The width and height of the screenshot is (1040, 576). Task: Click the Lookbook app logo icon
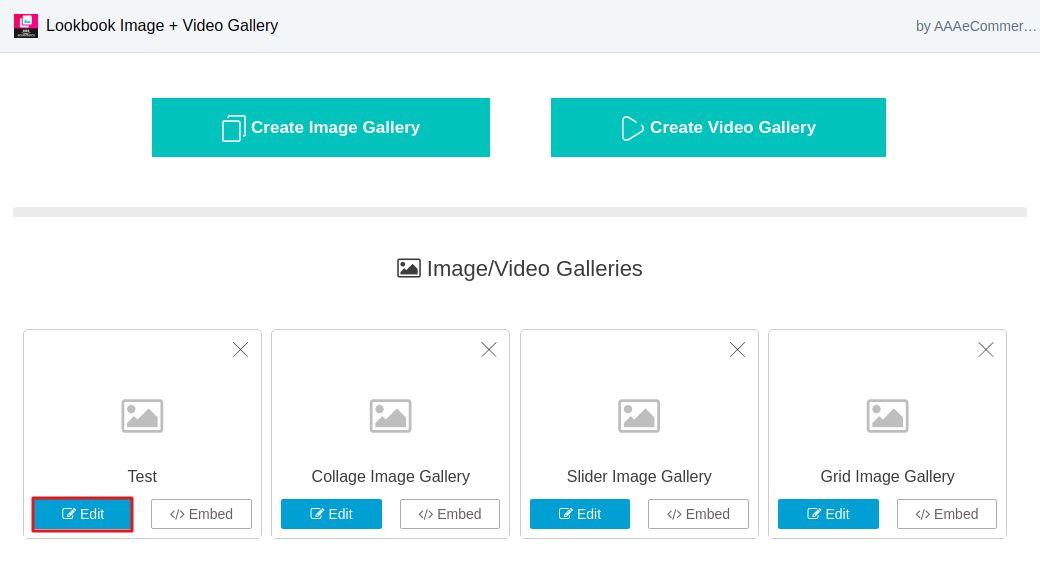click(x=26, y=26)
